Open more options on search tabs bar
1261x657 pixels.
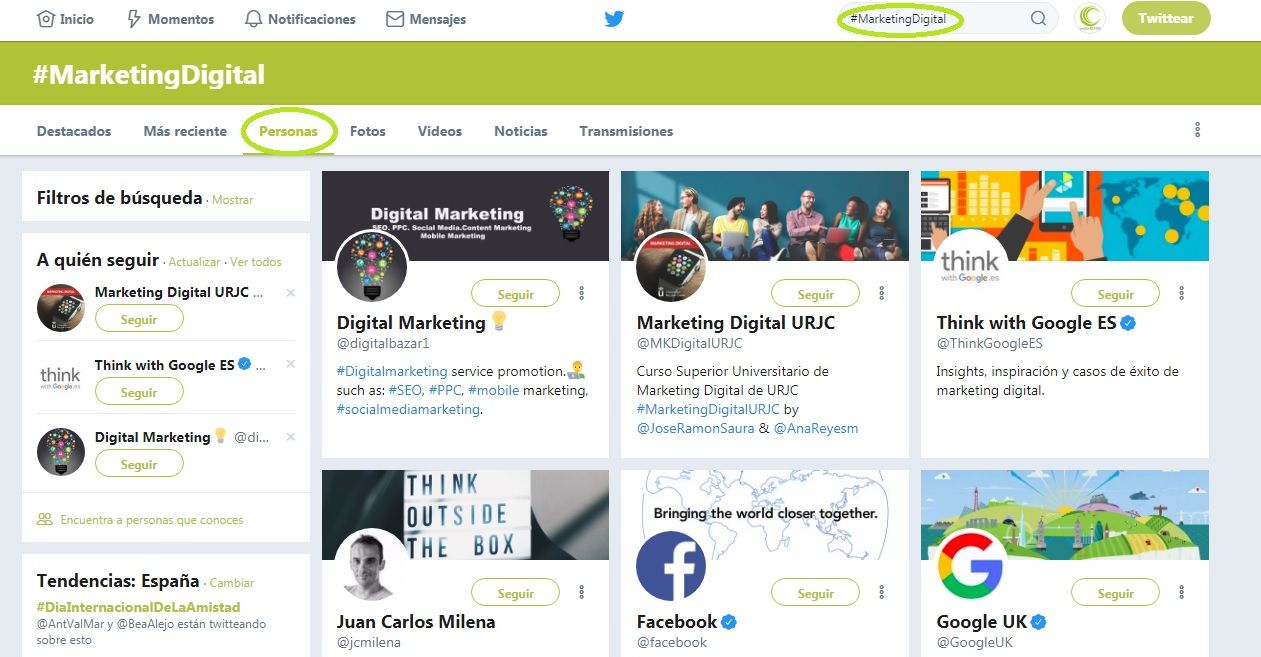(1197, 130)
